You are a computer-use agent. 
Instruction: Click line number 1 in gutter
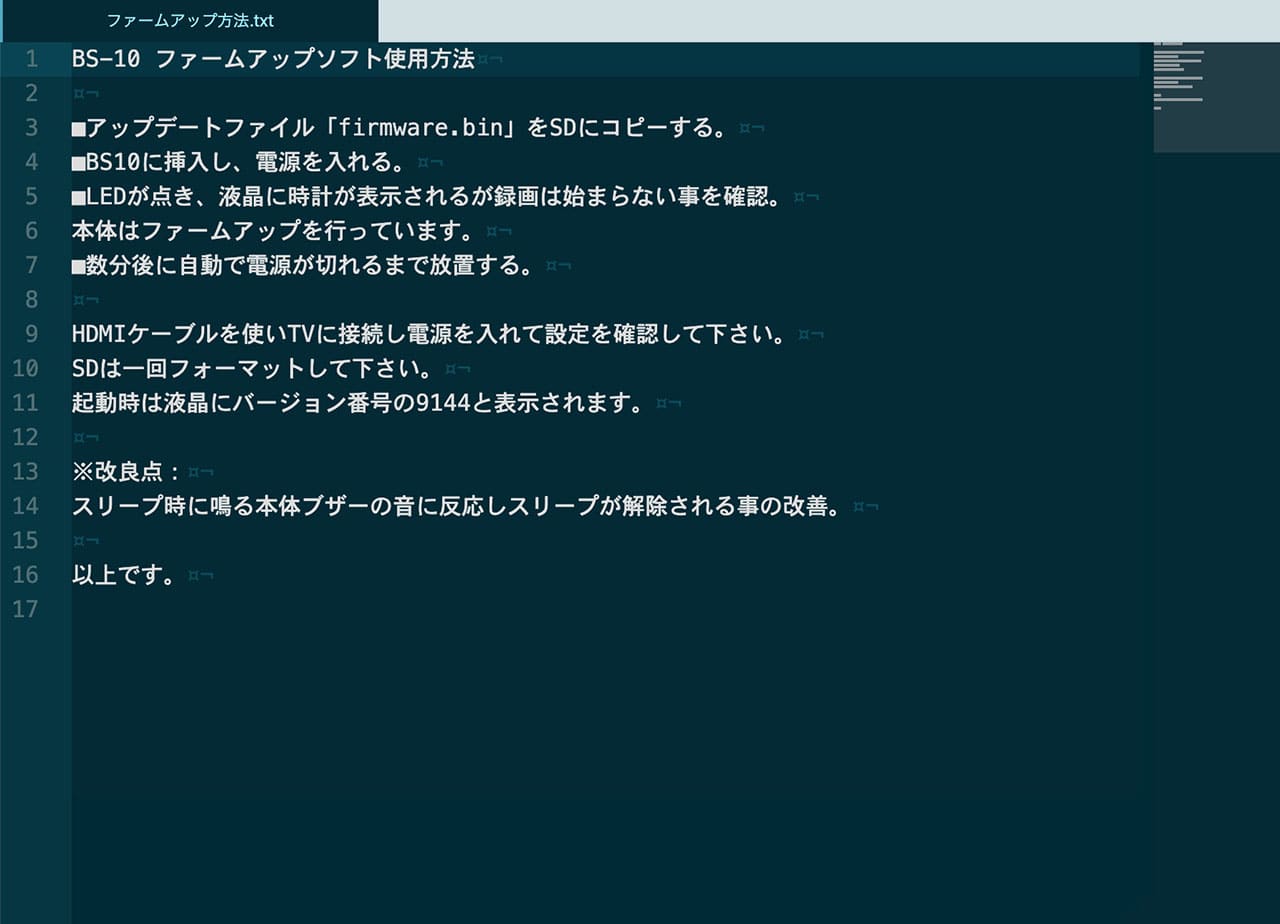click(31, 59)
